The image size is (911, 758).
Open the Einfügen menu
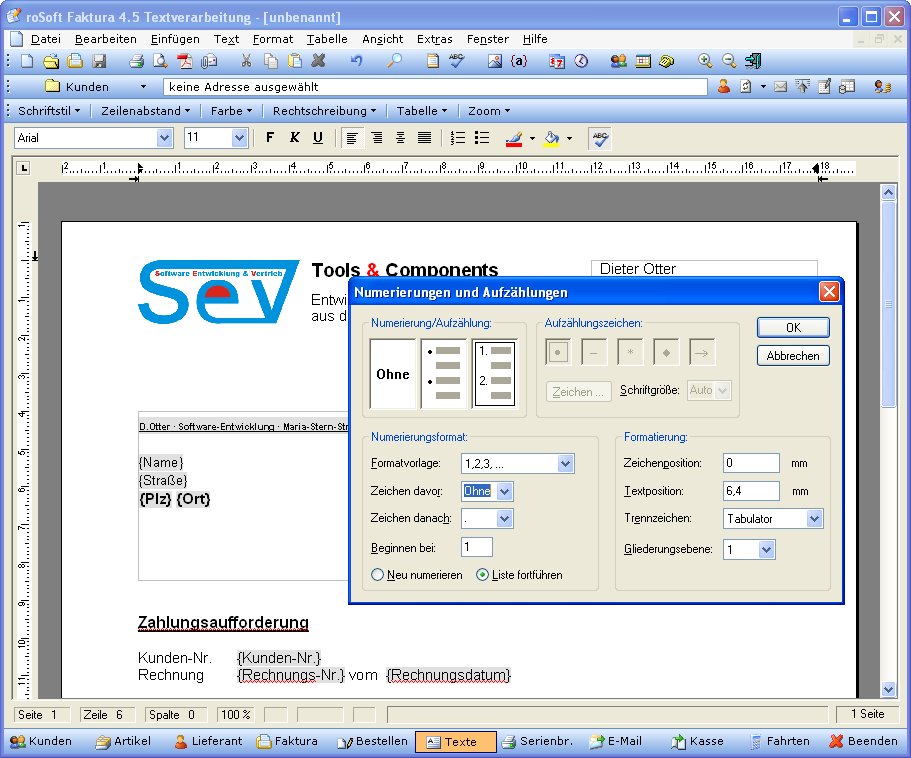coord(175,39)
